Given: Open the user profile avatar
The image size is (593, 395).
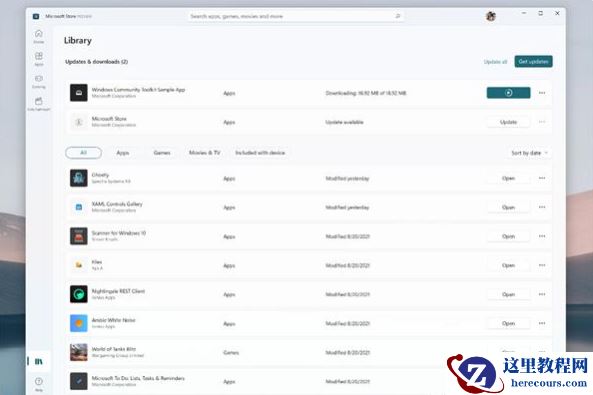Looking at the screenshot, I should coord(491,16).
